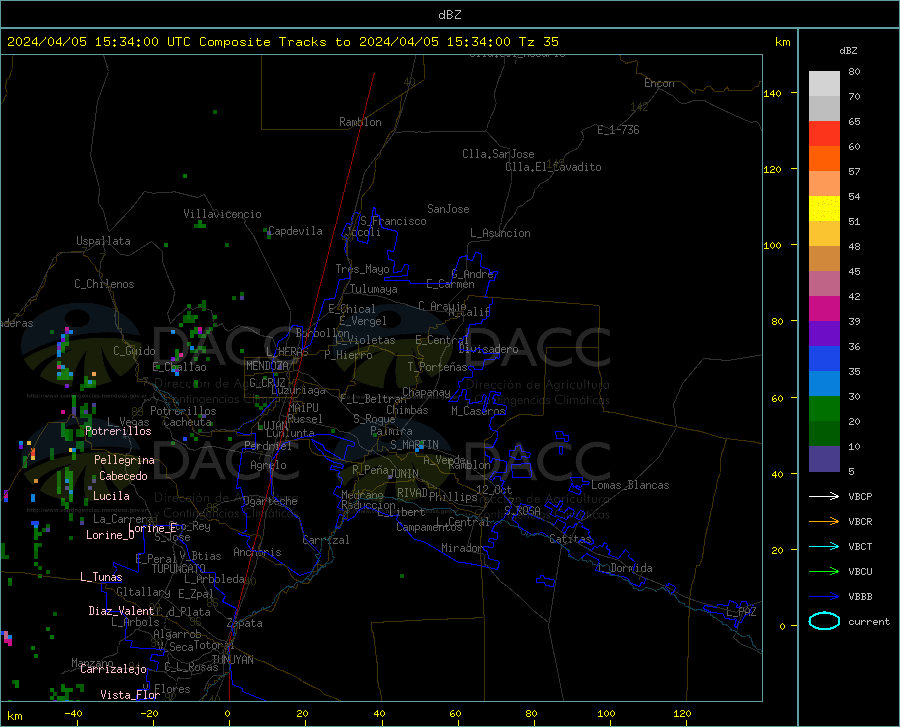This screenshot has height=727, width=900.
Task: Click the L_PAZ map label
Action: click(x=741, y=612)
